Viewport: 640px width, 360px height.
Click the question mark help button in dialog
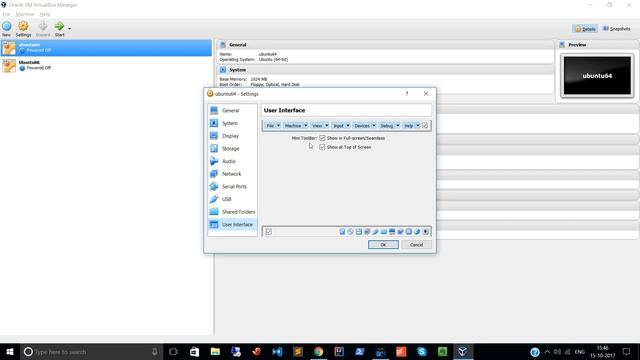coord(407,93)
